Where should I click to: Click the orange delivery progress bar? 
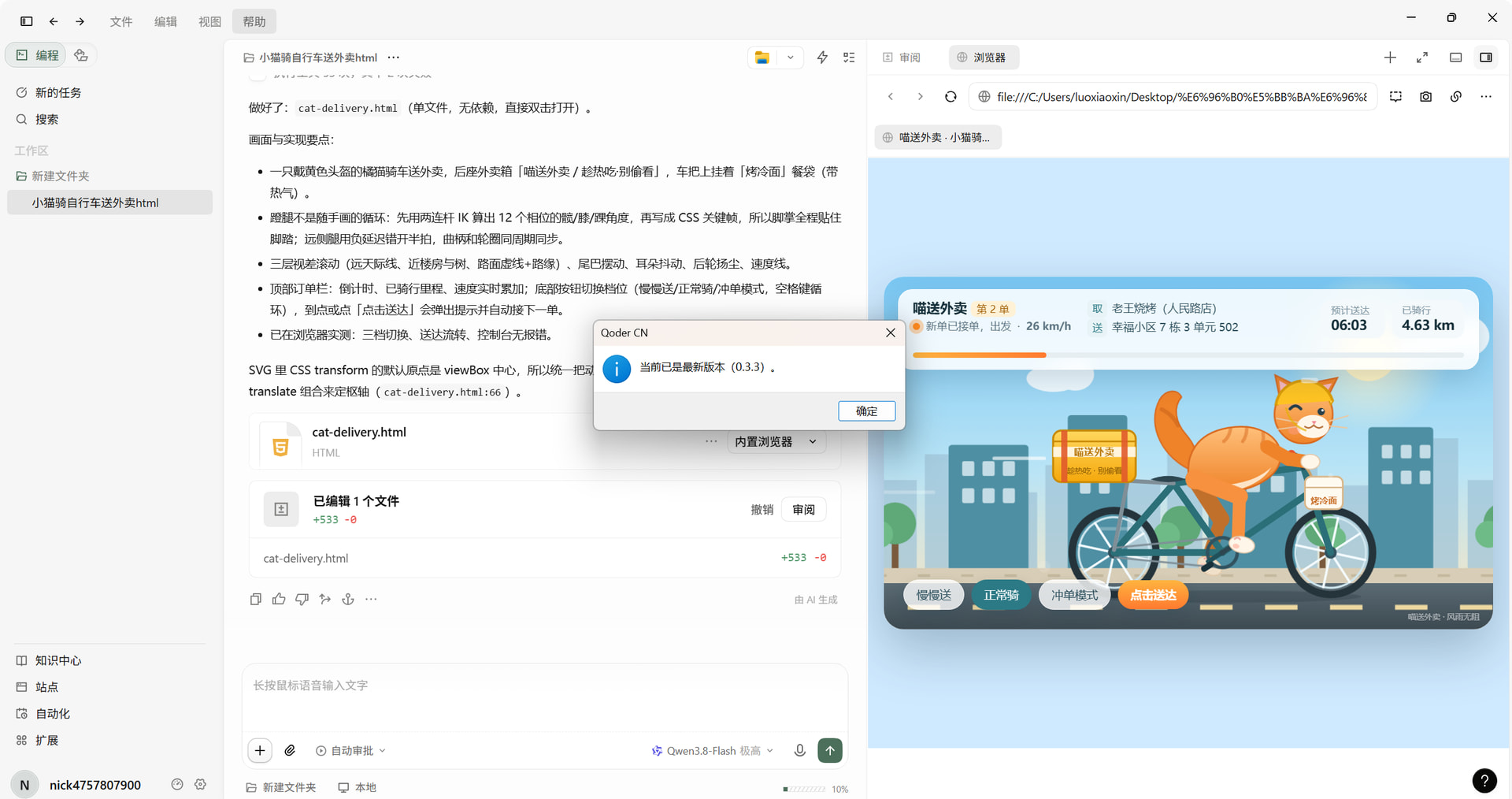point(979,355)
